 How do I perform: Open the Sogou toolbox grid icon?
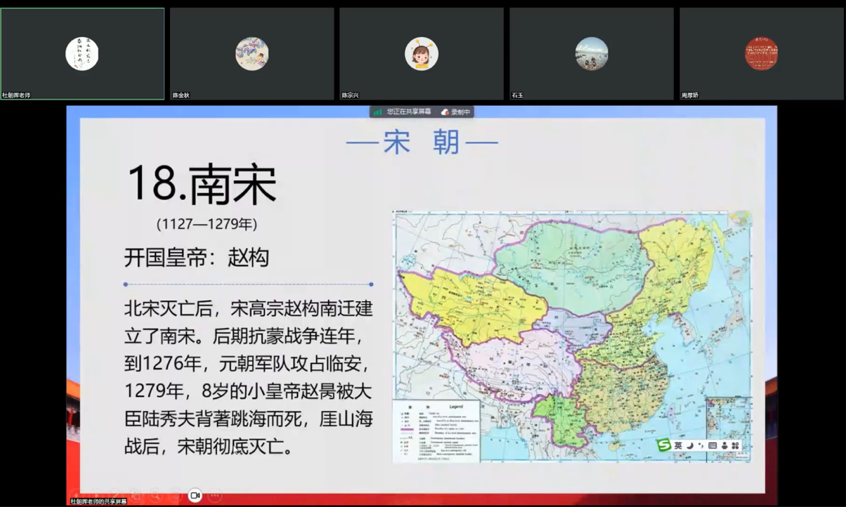(x=736, y=446)
